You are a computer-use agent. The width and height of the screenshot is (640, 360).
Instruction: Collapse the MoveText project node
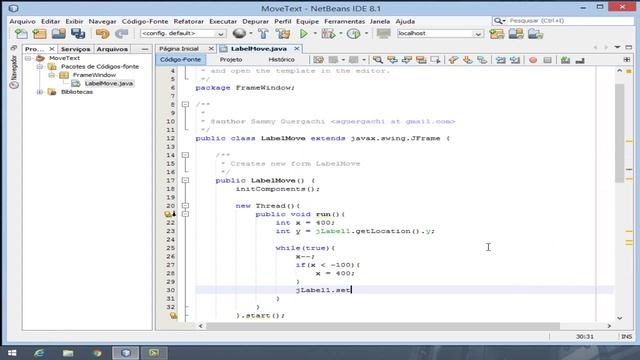point(28,58)
